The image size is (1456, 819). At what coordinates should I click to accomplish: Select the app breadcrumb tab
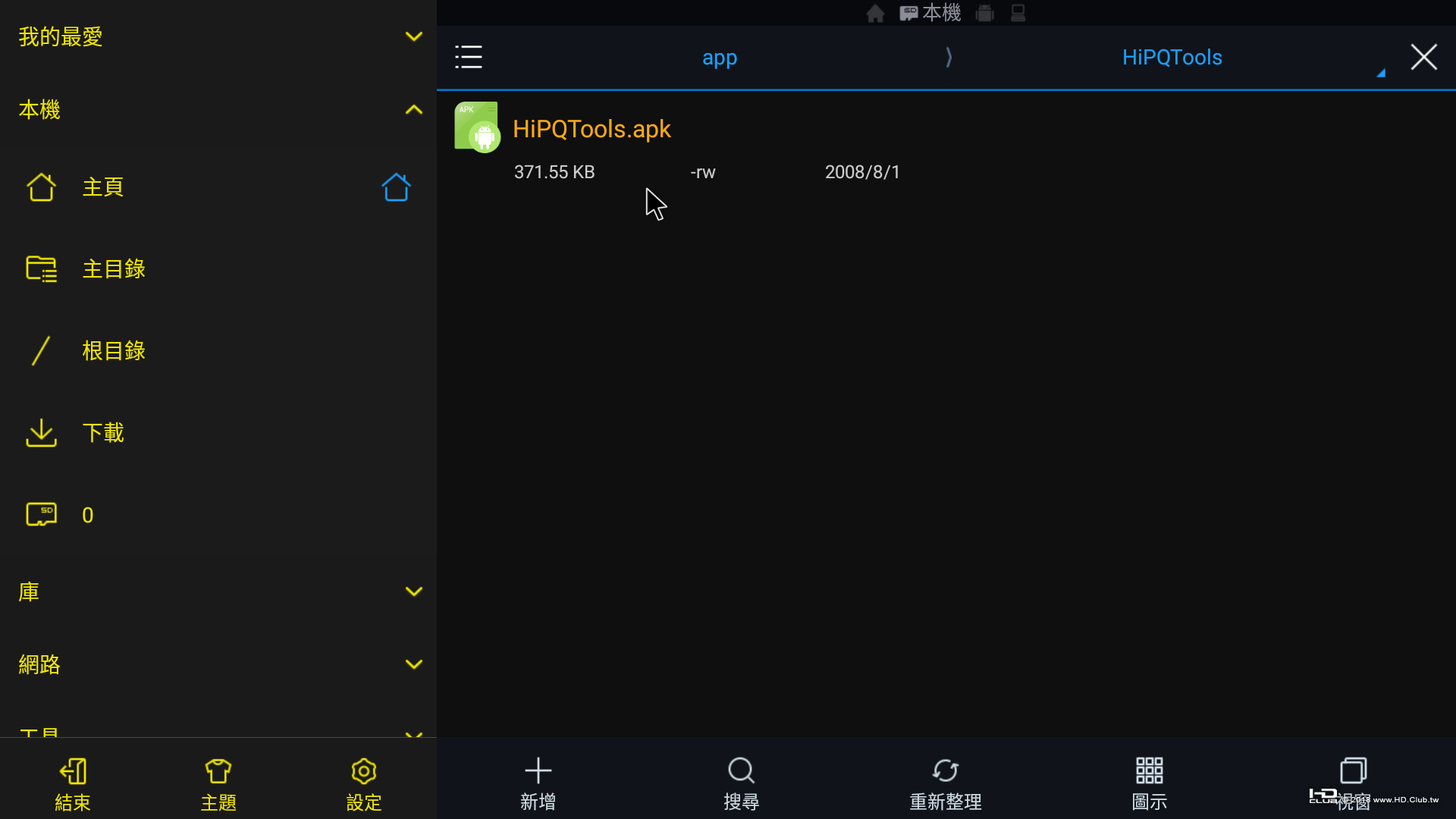point(719,58)
